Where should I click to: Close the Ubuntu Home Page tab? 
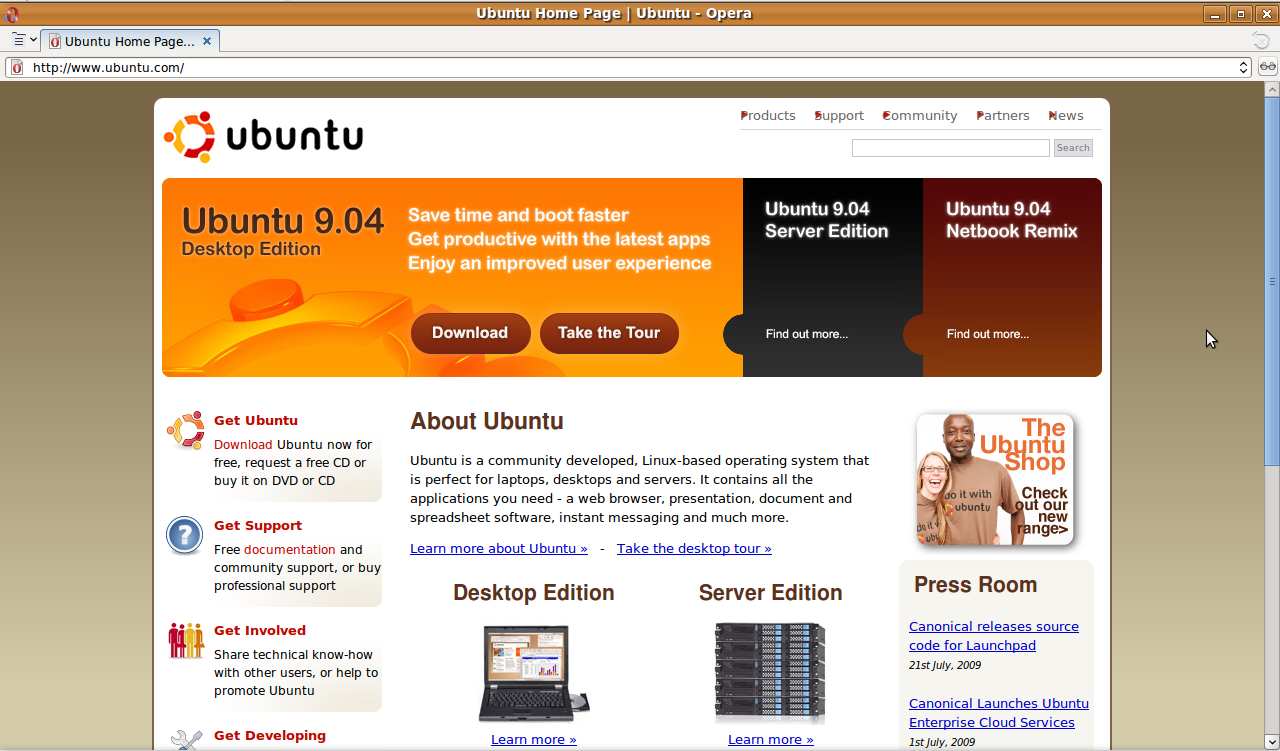(207, 41)
